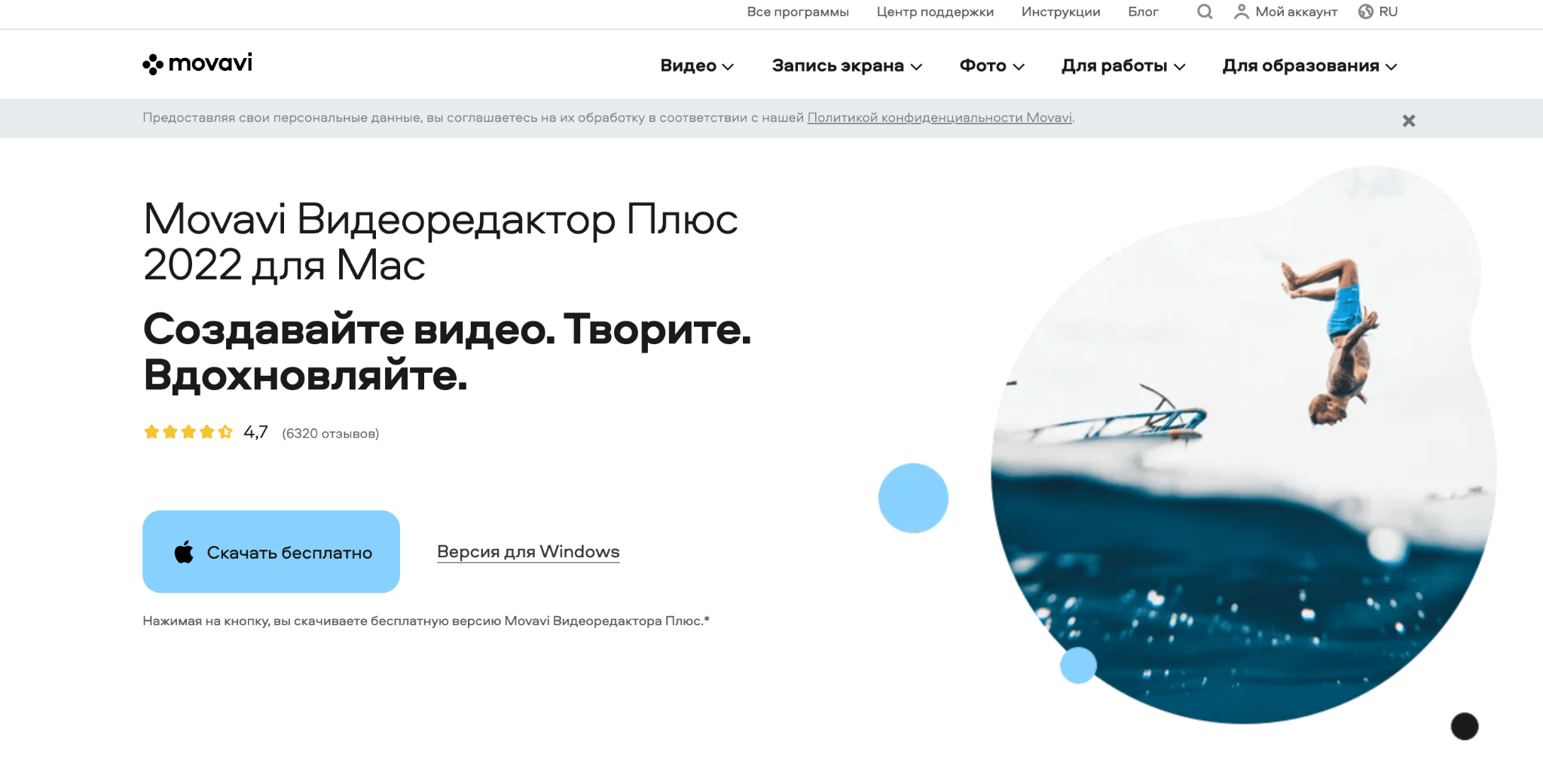Click the 4,7 rating value
Viewport: 1543px width, 784px height.
pos(255,432)
